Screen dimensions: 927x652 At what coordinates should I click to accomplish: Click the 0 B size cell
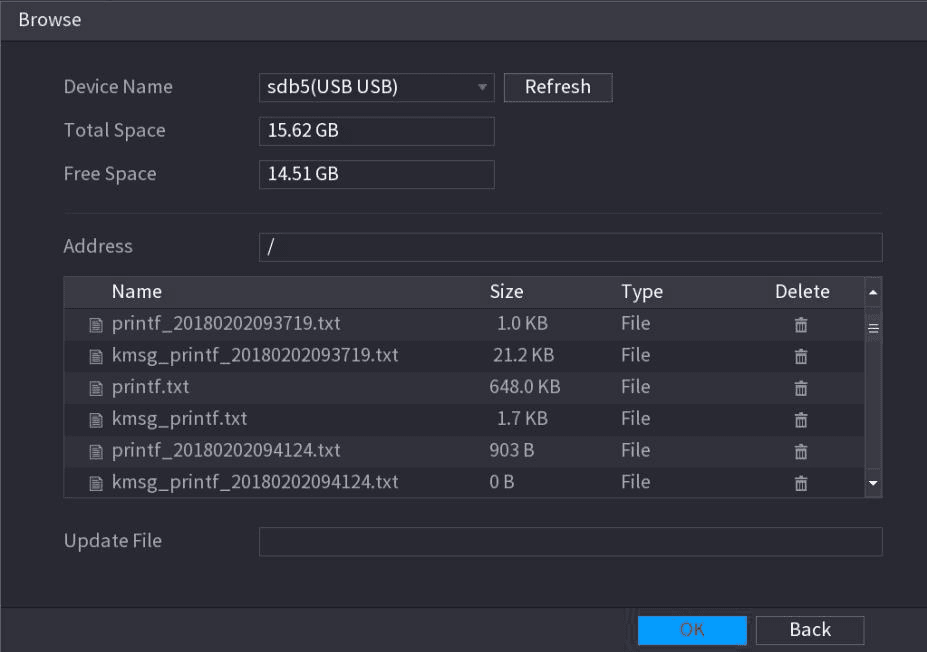click(x=501, y=482)
